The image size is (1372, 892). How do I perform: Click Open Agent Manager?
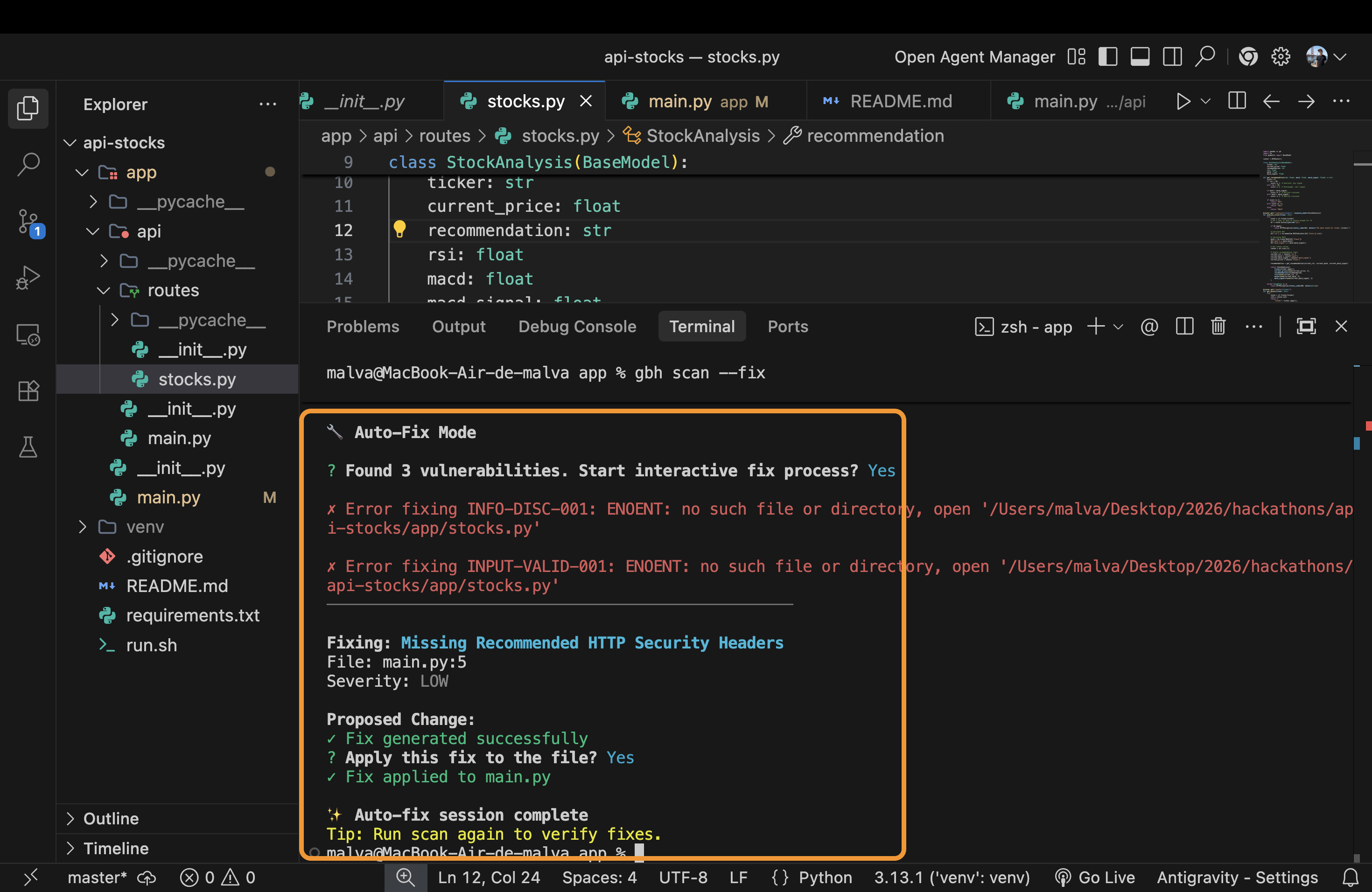coord(974,56)
